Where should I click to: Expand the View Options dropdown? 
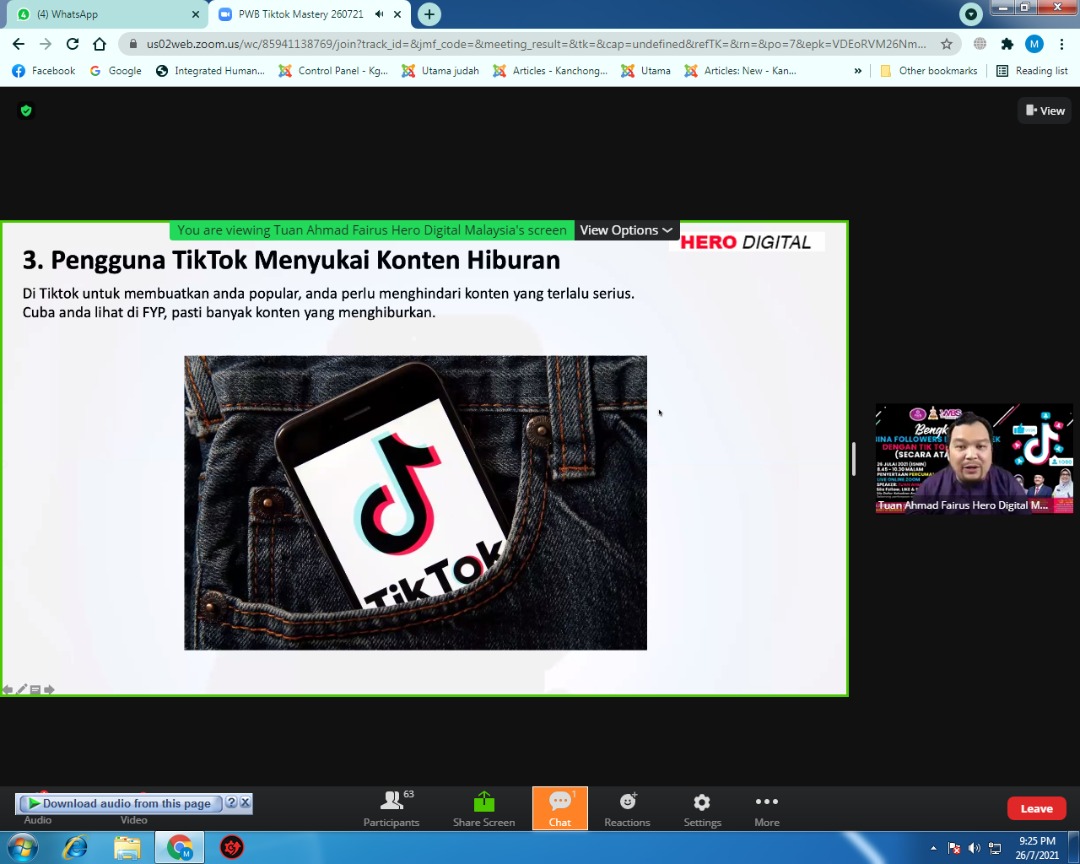(x=626, y=230)
